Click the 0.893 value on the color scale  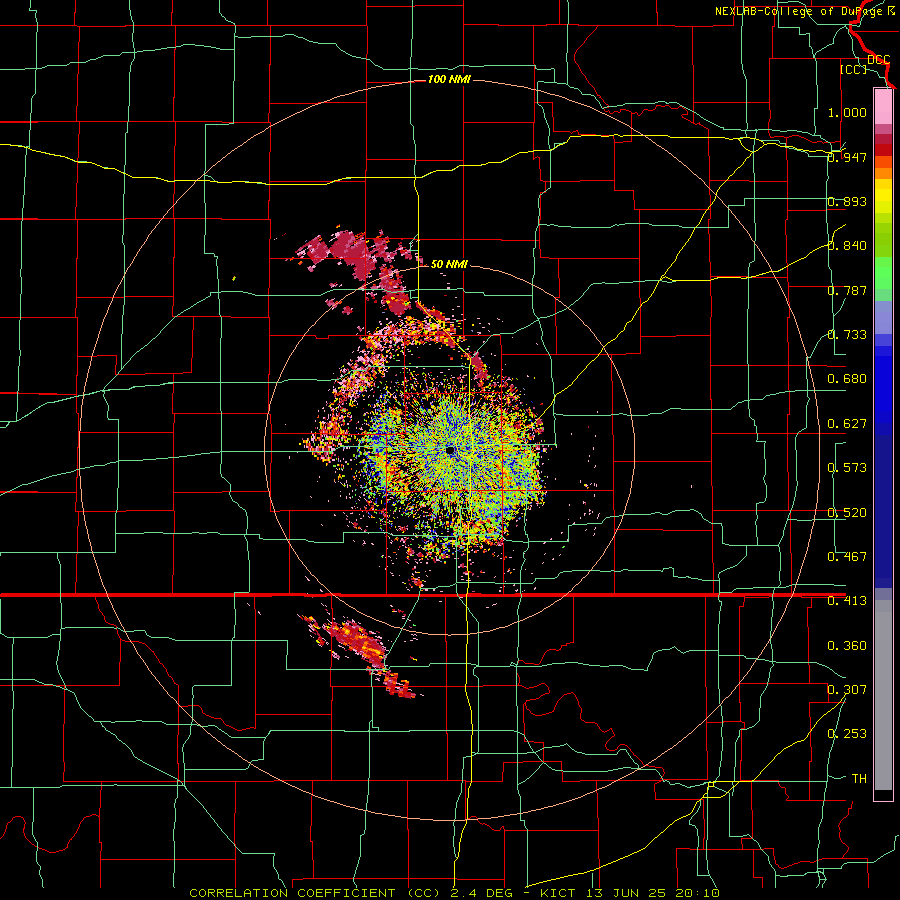847,201
